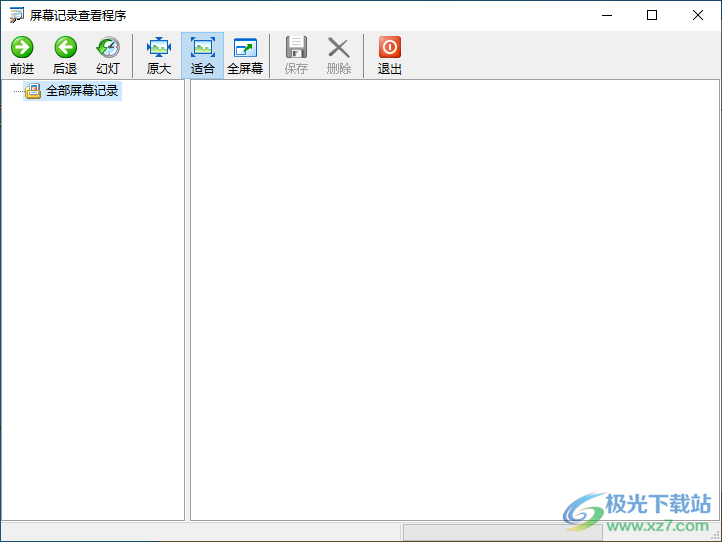722x542 pixels.
Task: Click the folder icon beside 全部屏幕记录
Action: point(33,91)
